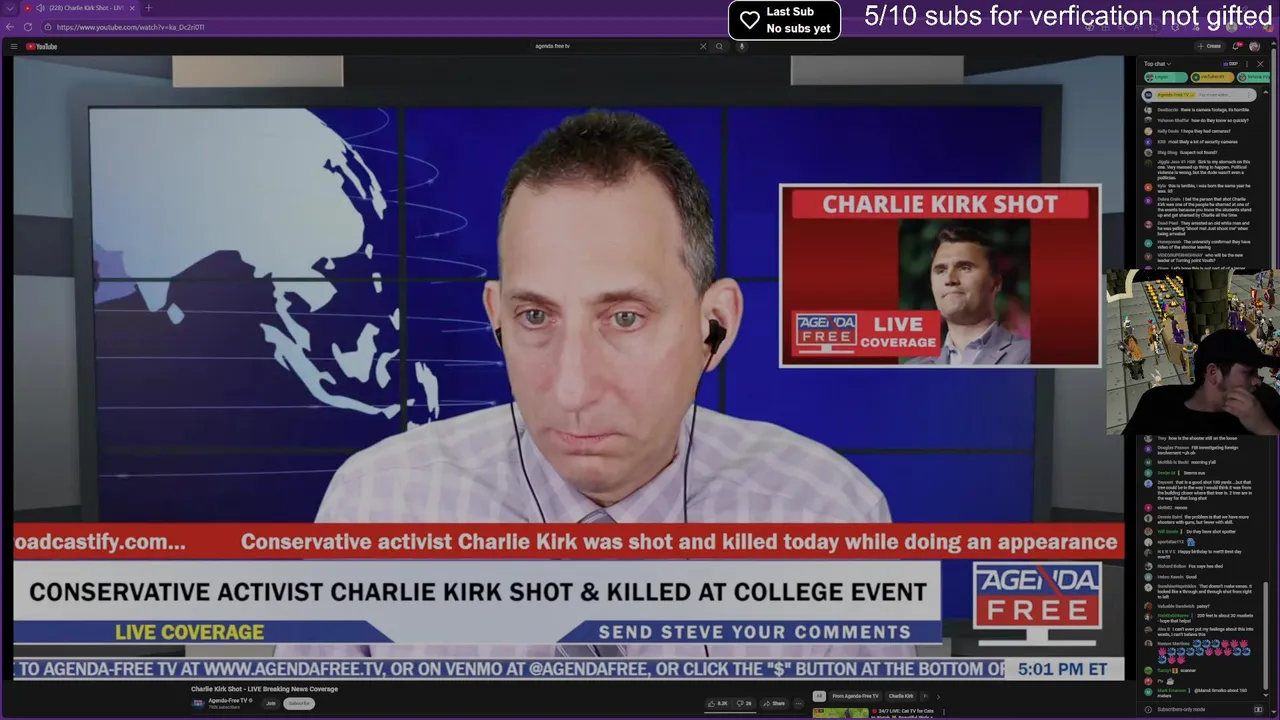This screenshot has width=1280, height=720.
Task: Open a new browser tab
Action: 148,8
